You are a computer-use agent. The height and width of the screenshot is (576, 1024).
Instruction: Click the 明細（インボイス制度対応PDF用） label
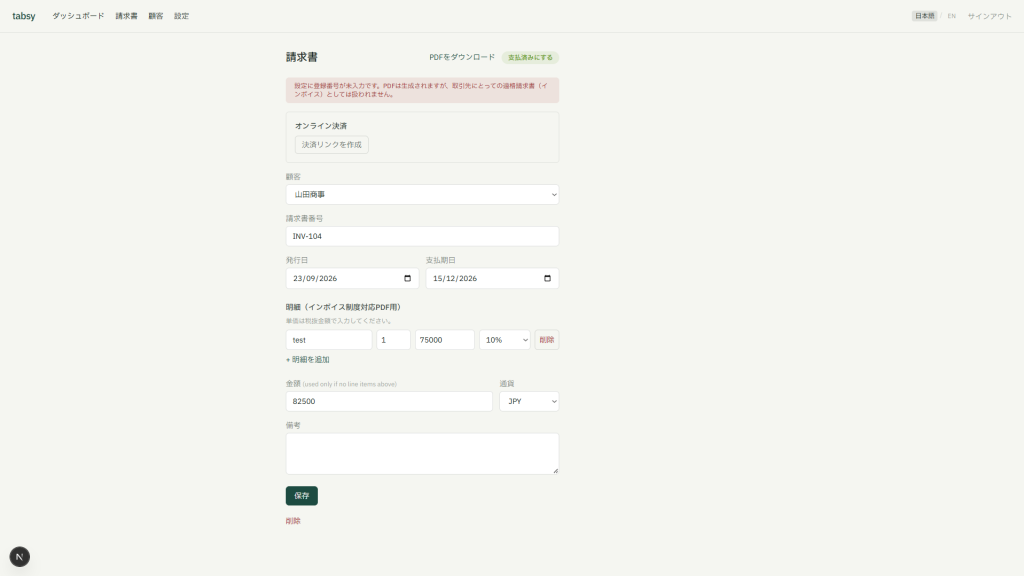343,307
